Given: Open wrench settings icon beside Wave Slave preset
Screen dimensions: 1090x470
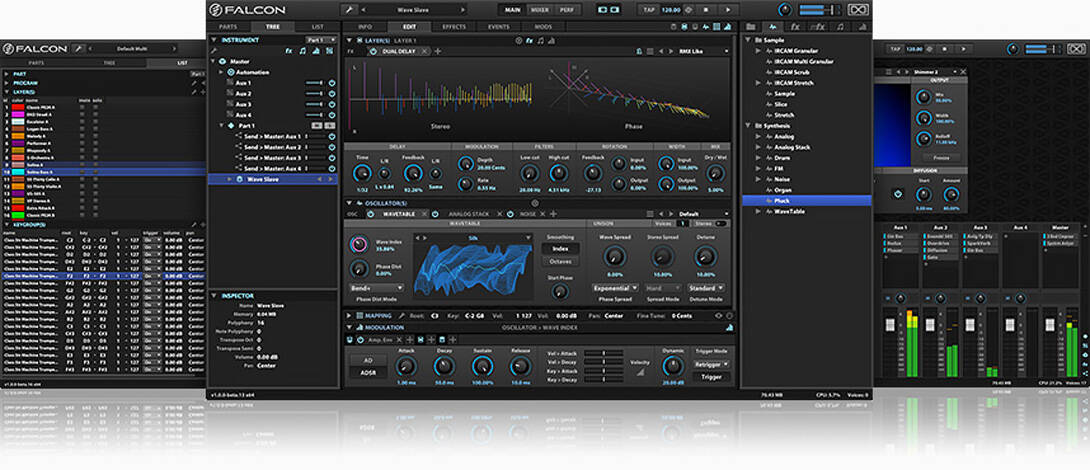Looking at the screenshot, I should [349, 10].
